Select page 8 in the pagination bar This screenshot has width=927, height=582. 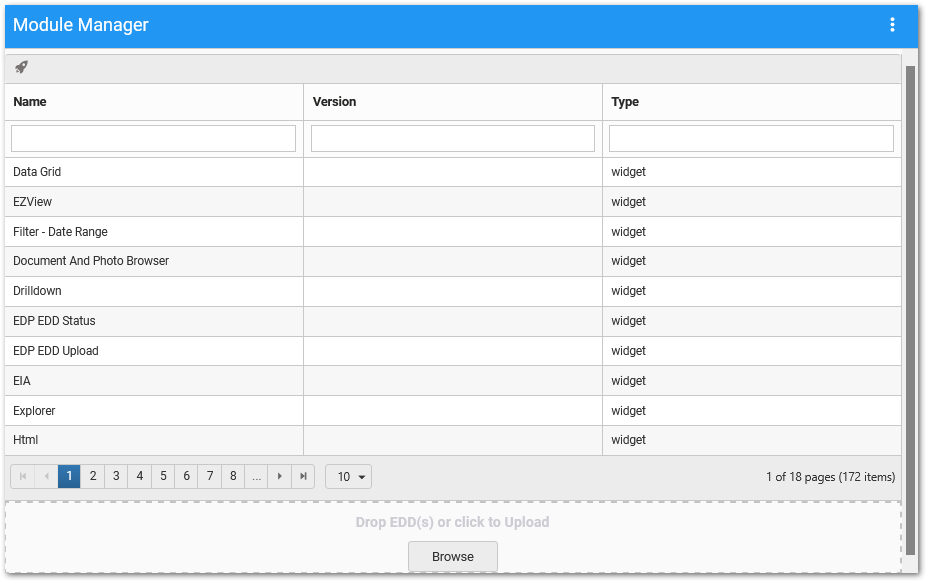click(233, 476)
